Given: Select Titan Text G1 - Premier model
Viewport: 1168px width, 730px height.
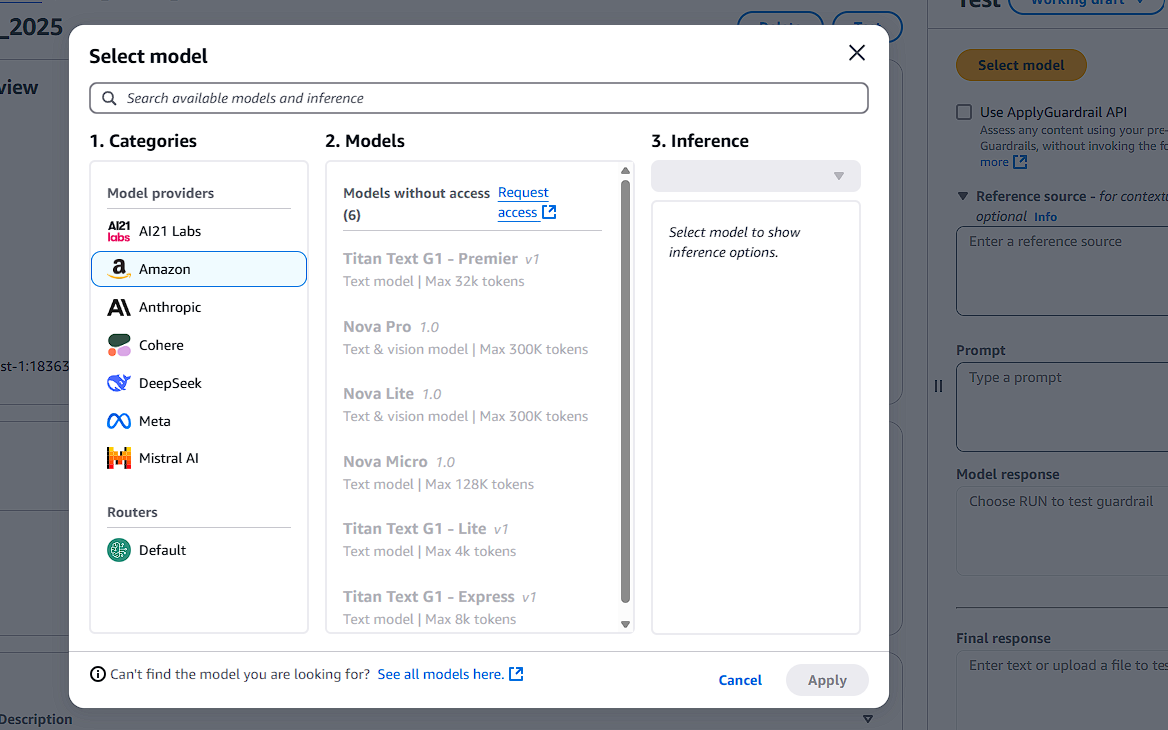Looking at the screenshot, I should (472, 270).
